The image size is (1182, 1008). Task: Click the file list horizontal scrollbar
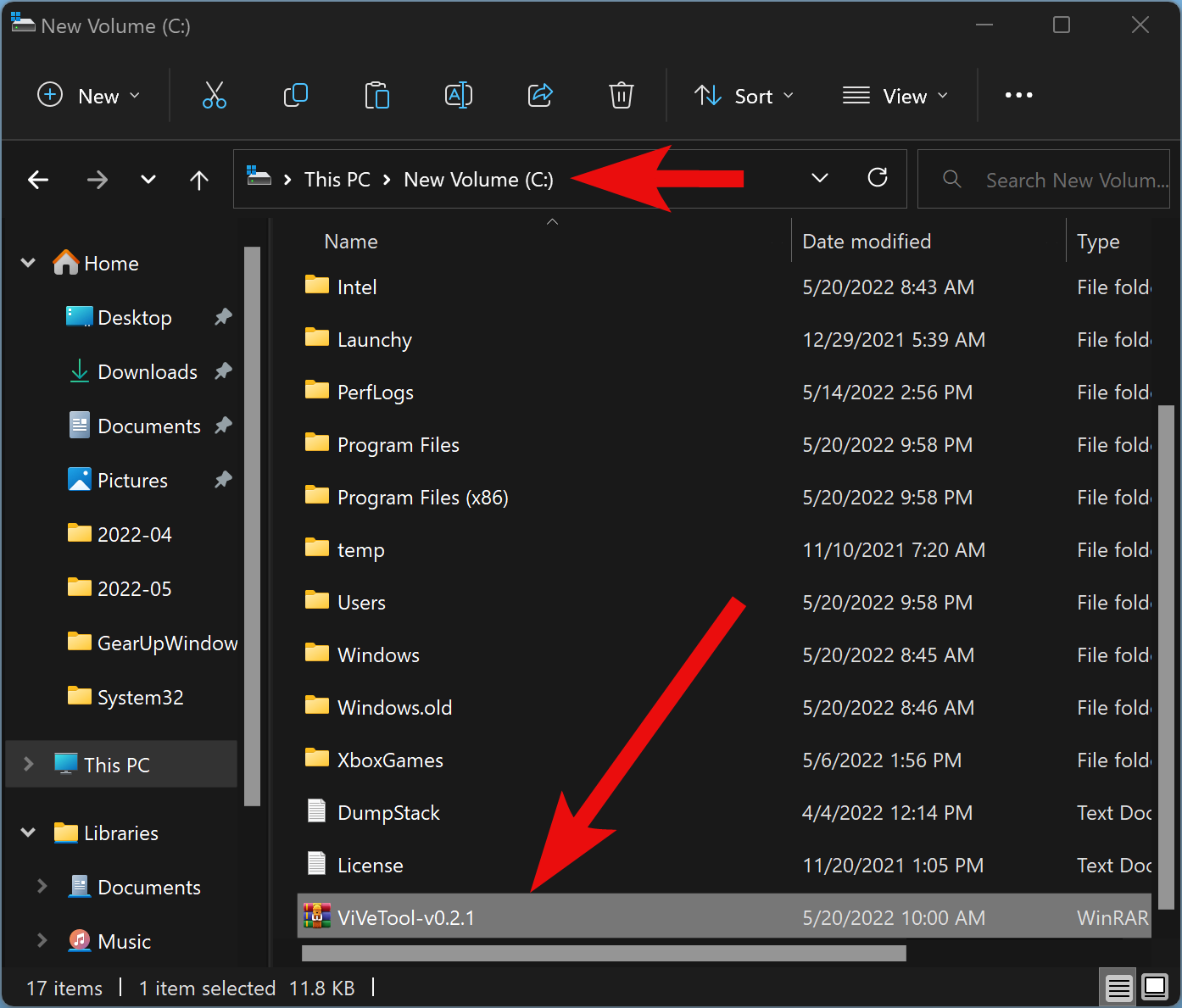point(604,953)
